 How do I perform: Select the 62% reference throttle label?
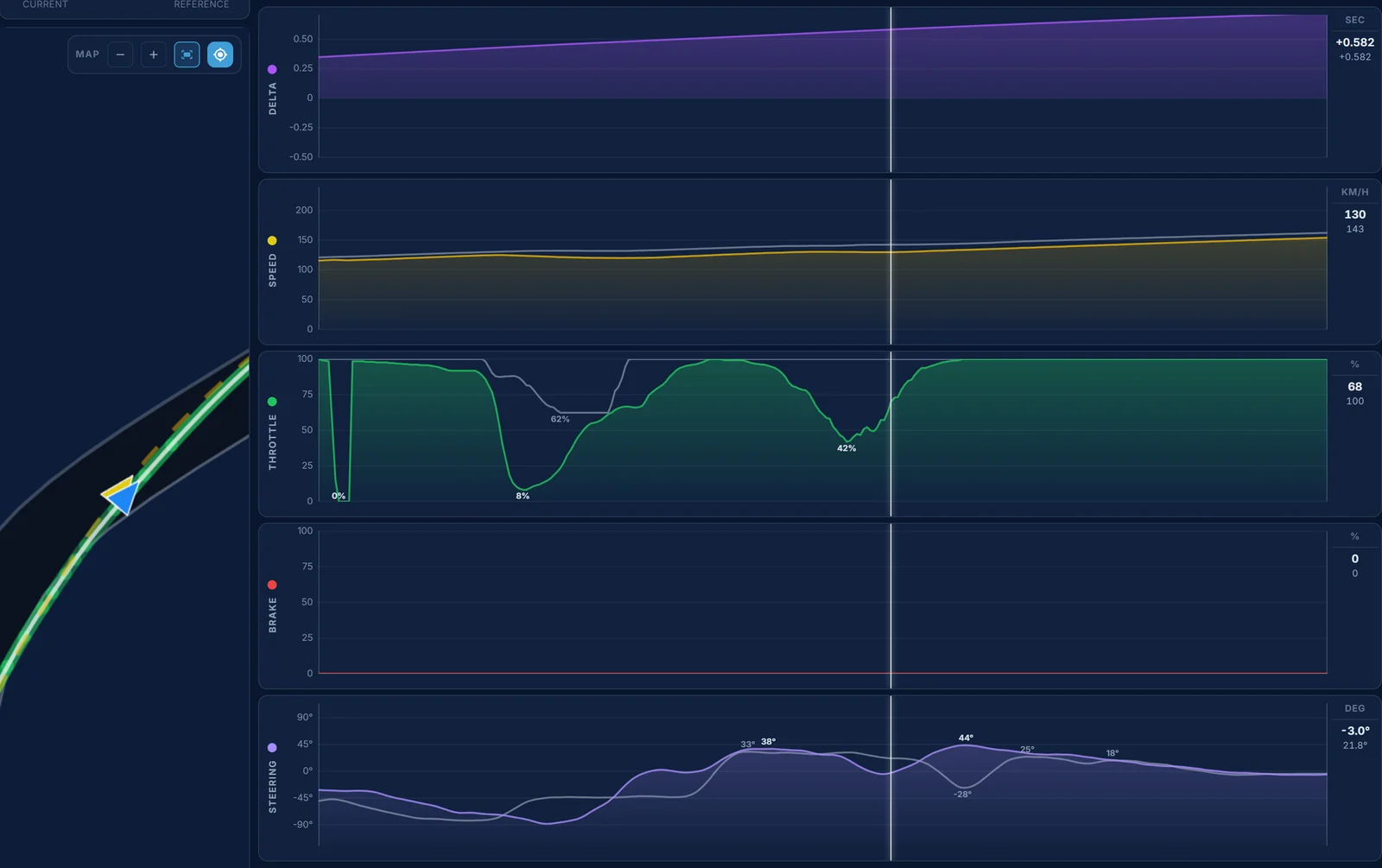[561, 419]
